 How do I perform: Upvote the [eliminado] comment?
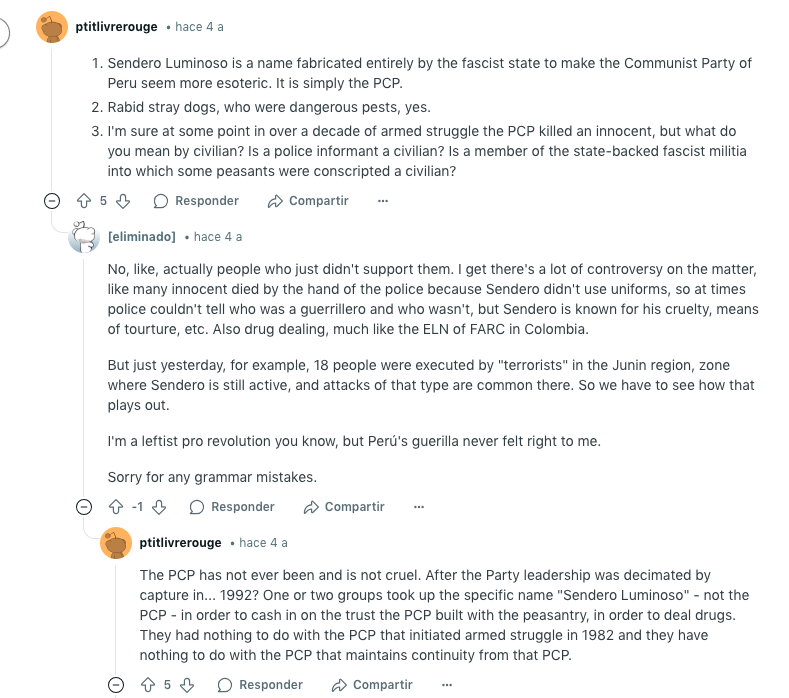[116, 507]
